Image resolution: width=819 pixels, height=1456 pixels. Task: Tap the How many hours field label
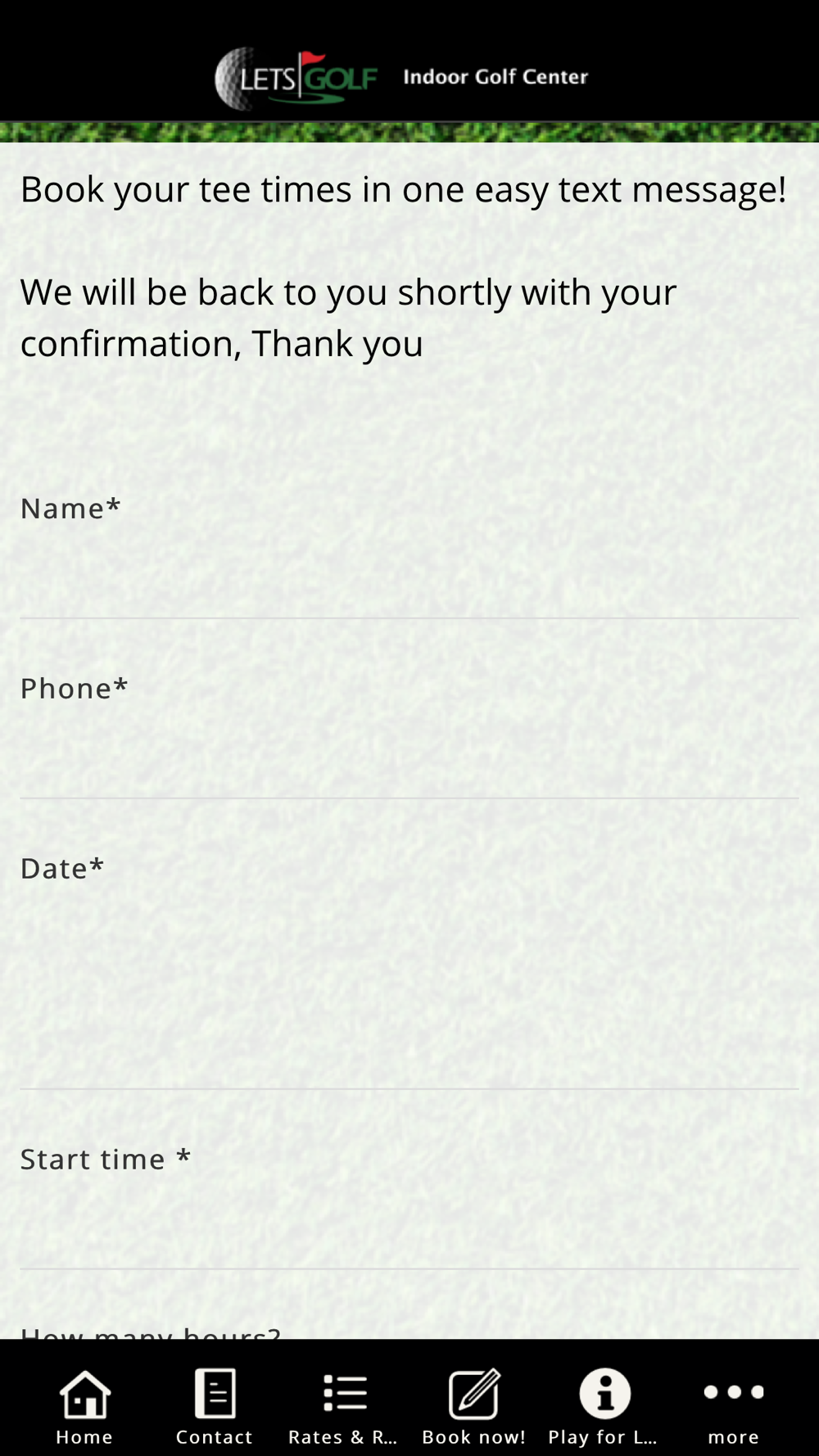pyautogui.click(x=151, y=1332)
